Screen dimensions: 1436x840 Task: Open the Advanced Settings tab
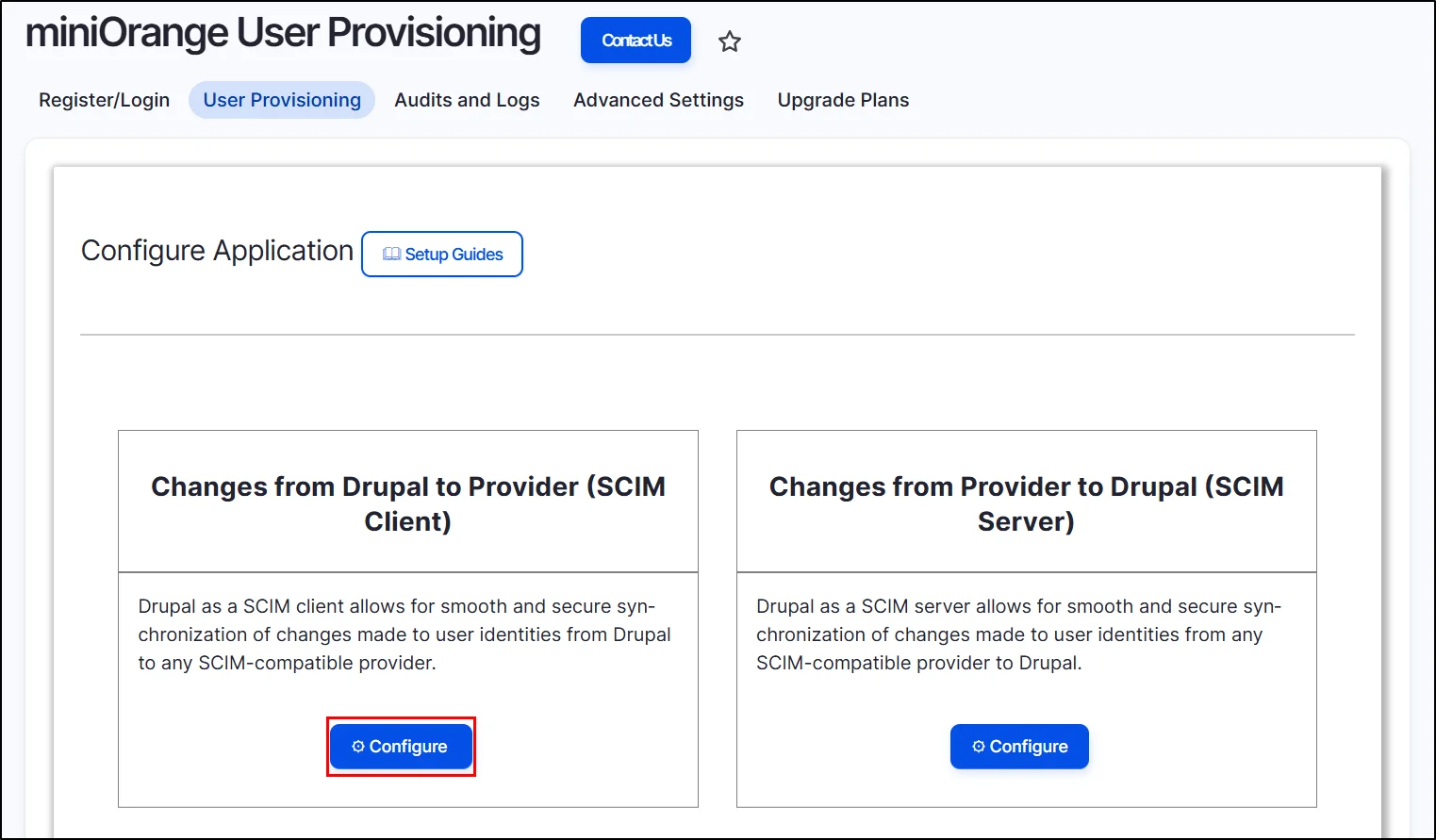[x=659, y=100]
